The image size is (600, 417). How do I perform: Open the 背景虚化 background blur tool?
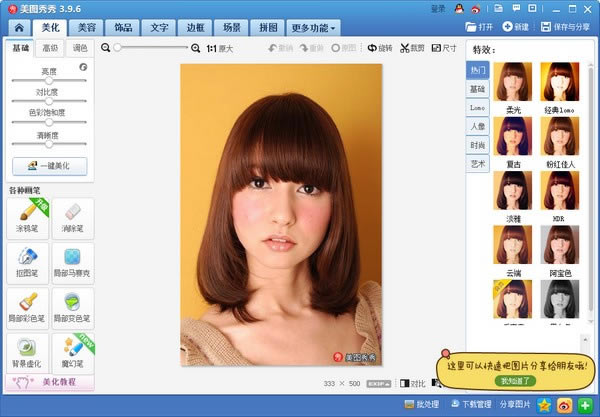point(27,351)
